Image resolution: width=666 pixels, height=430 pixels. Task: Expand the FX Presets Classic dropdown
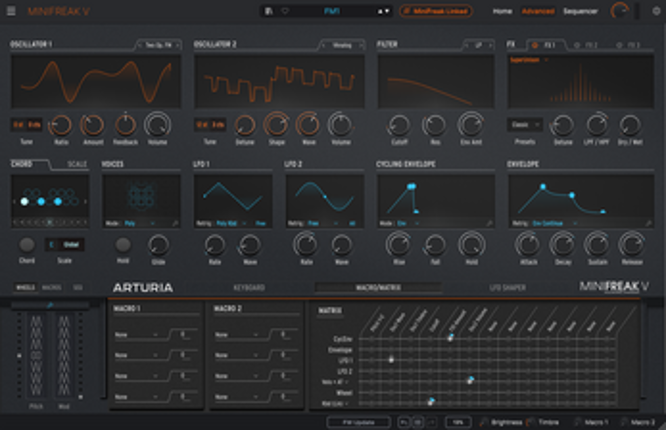[x=525, y=125]
